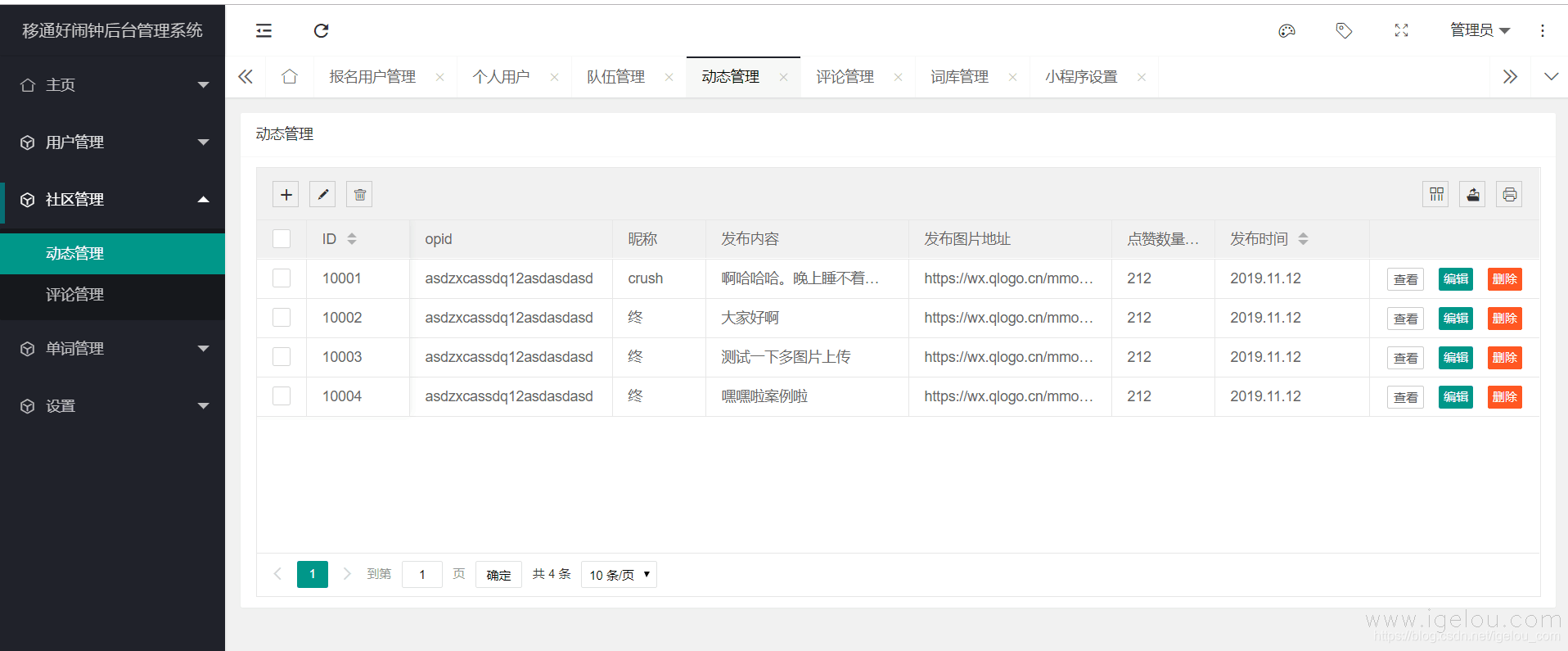Check the row 10004 checkbox
Viewport: 1568px width, 651px height.
click(x=282, y=396)
